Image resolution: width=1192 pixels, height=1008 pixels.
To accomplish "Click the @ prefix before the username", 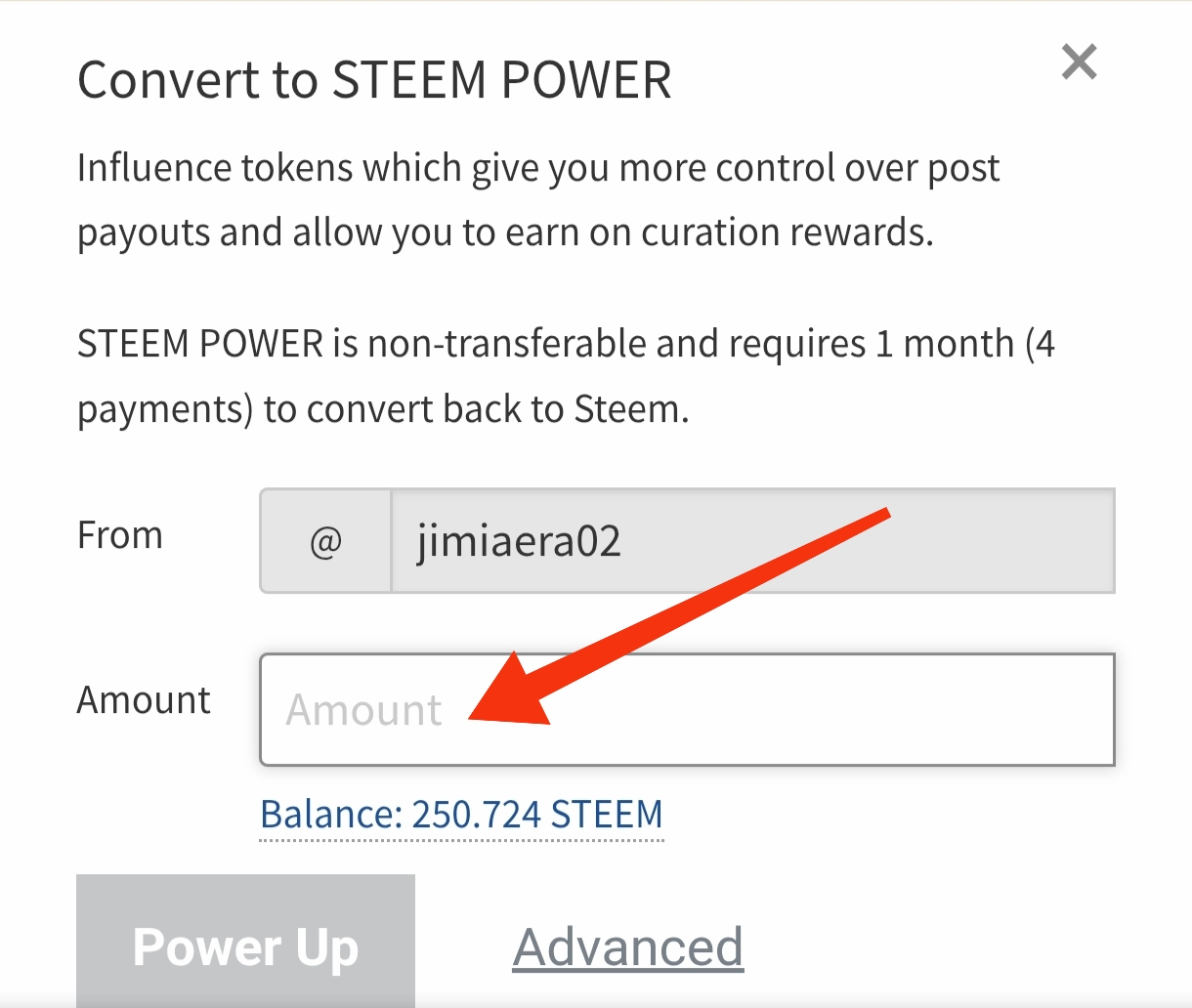I will [x=325, y=541].
